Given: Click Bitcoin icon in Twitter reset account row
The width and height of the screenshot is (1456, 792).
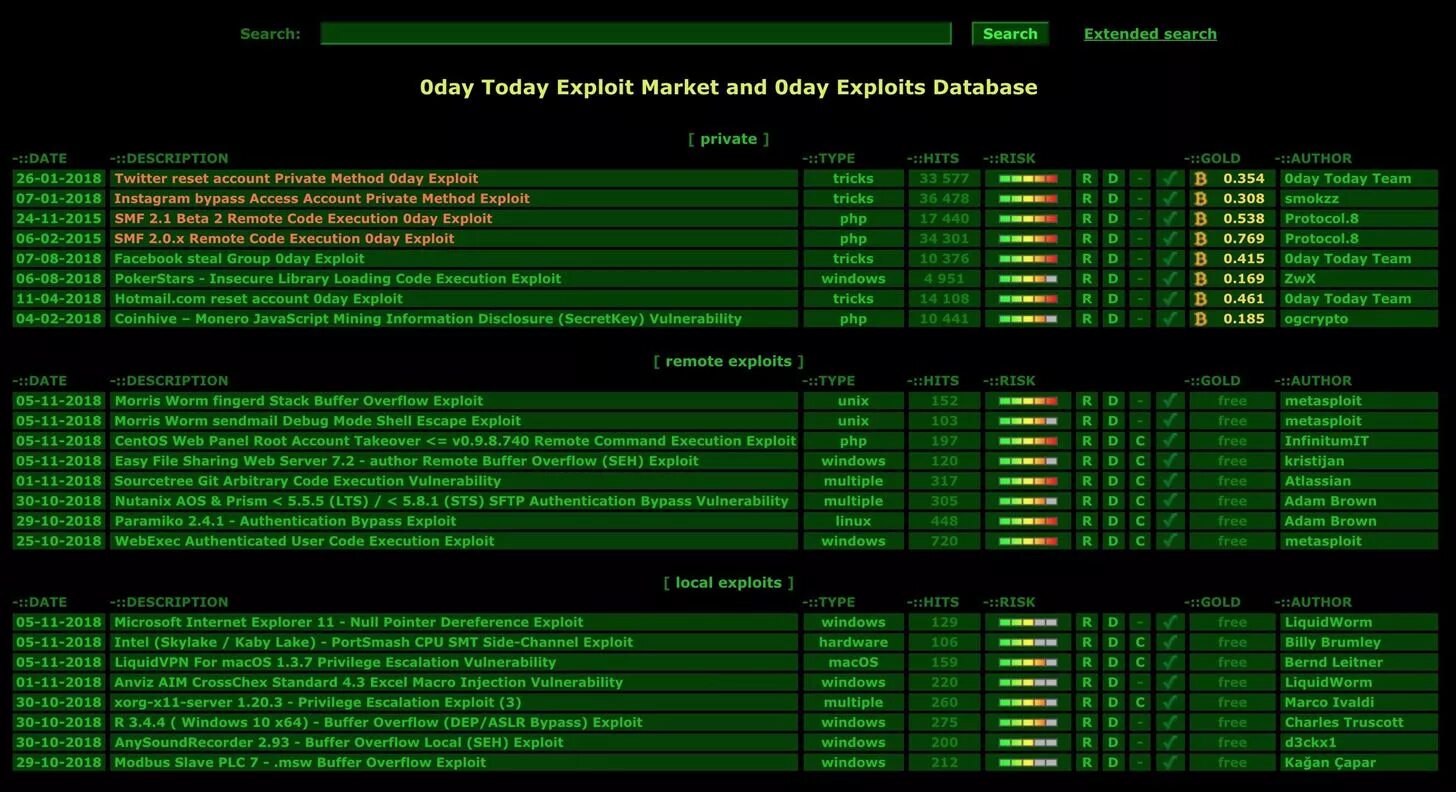Looking at the screenshot, I should [1200, 179].
